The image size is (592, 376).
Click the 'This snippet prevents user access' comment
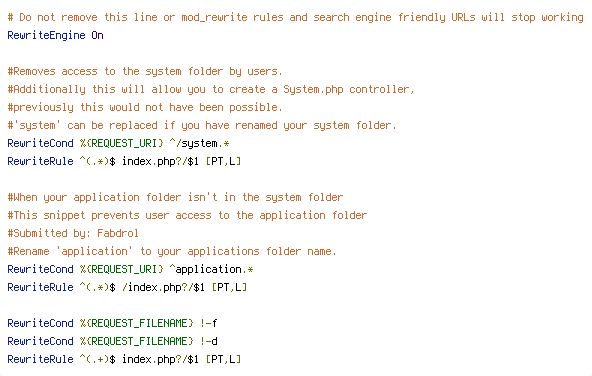click(x=187, y=215)
